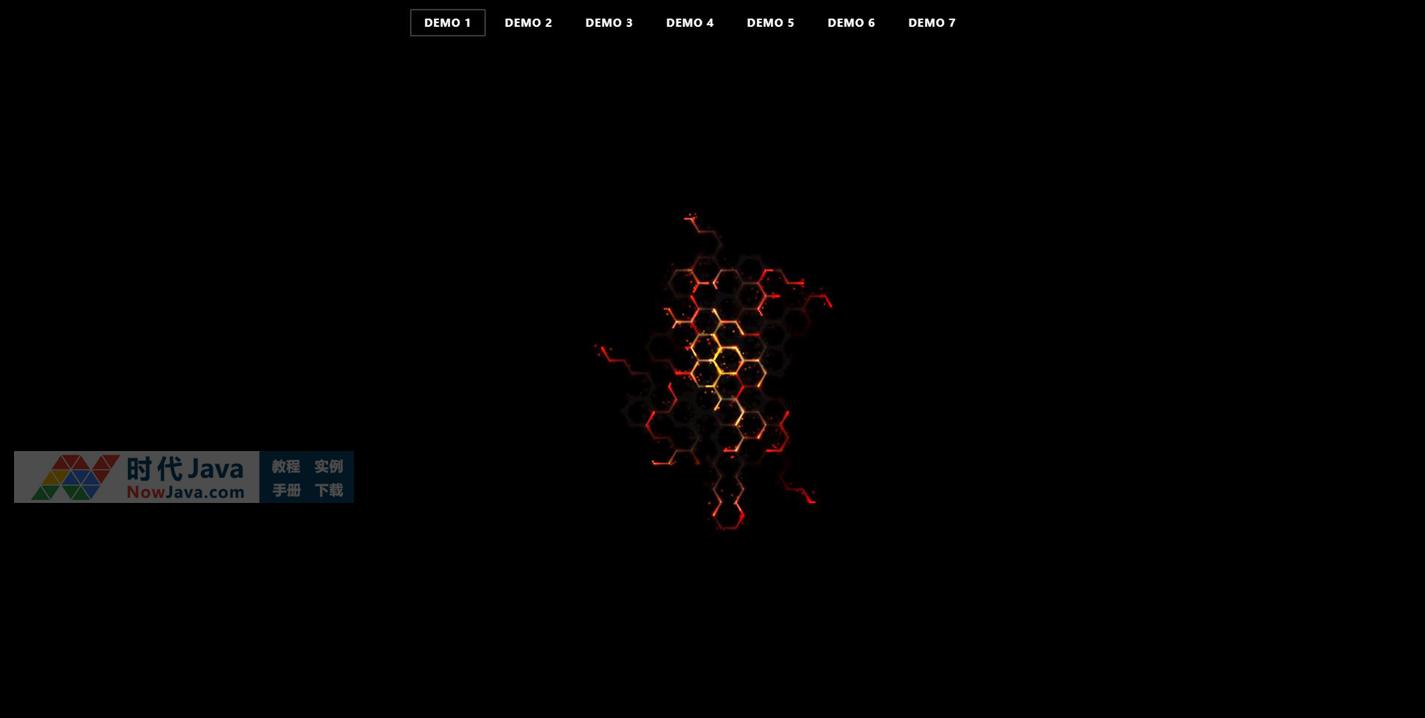
Task: Select the DEMO 1 tab
Action: tap(447, 23)
